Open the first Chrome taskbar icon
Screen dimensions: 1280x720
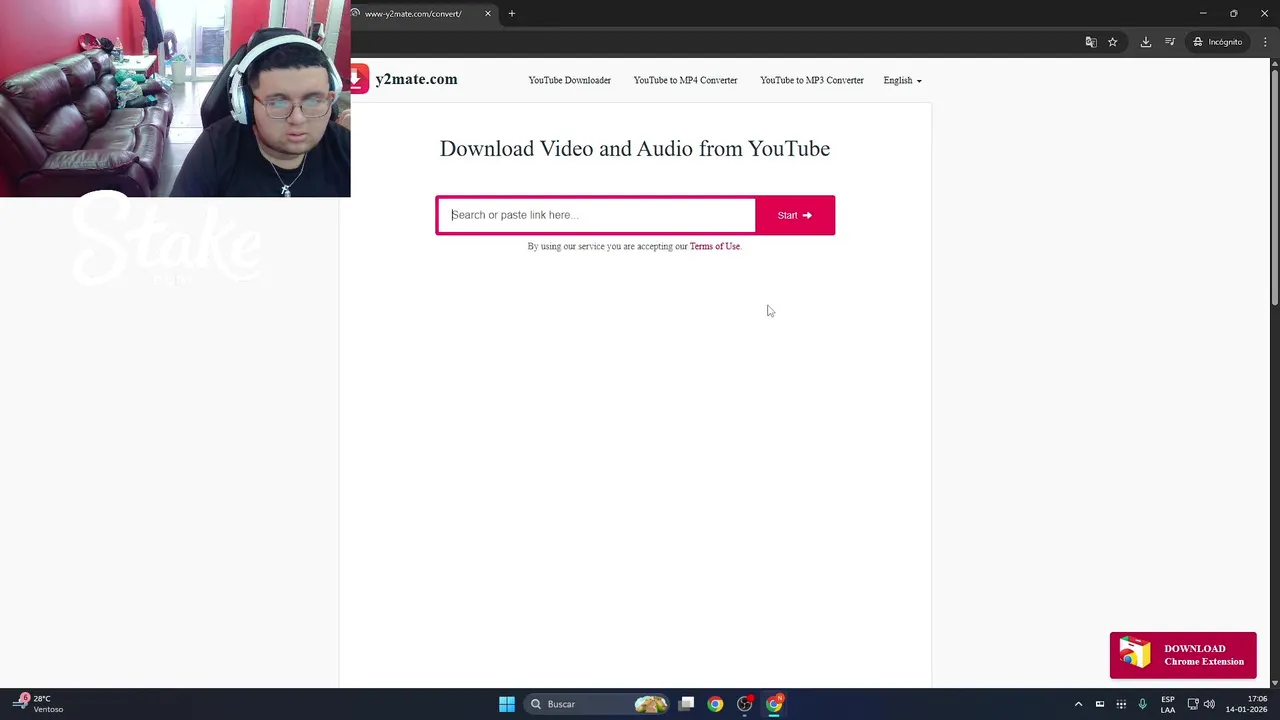click(x=715, y=704)
